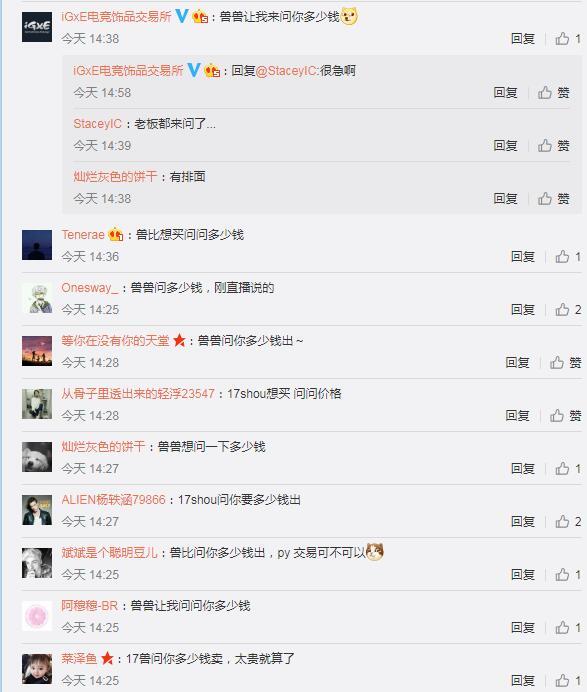Screen dimensions: 587x692
Task: Open ALIEN杨轶涵79866 username link
Action: coord(113,500)
